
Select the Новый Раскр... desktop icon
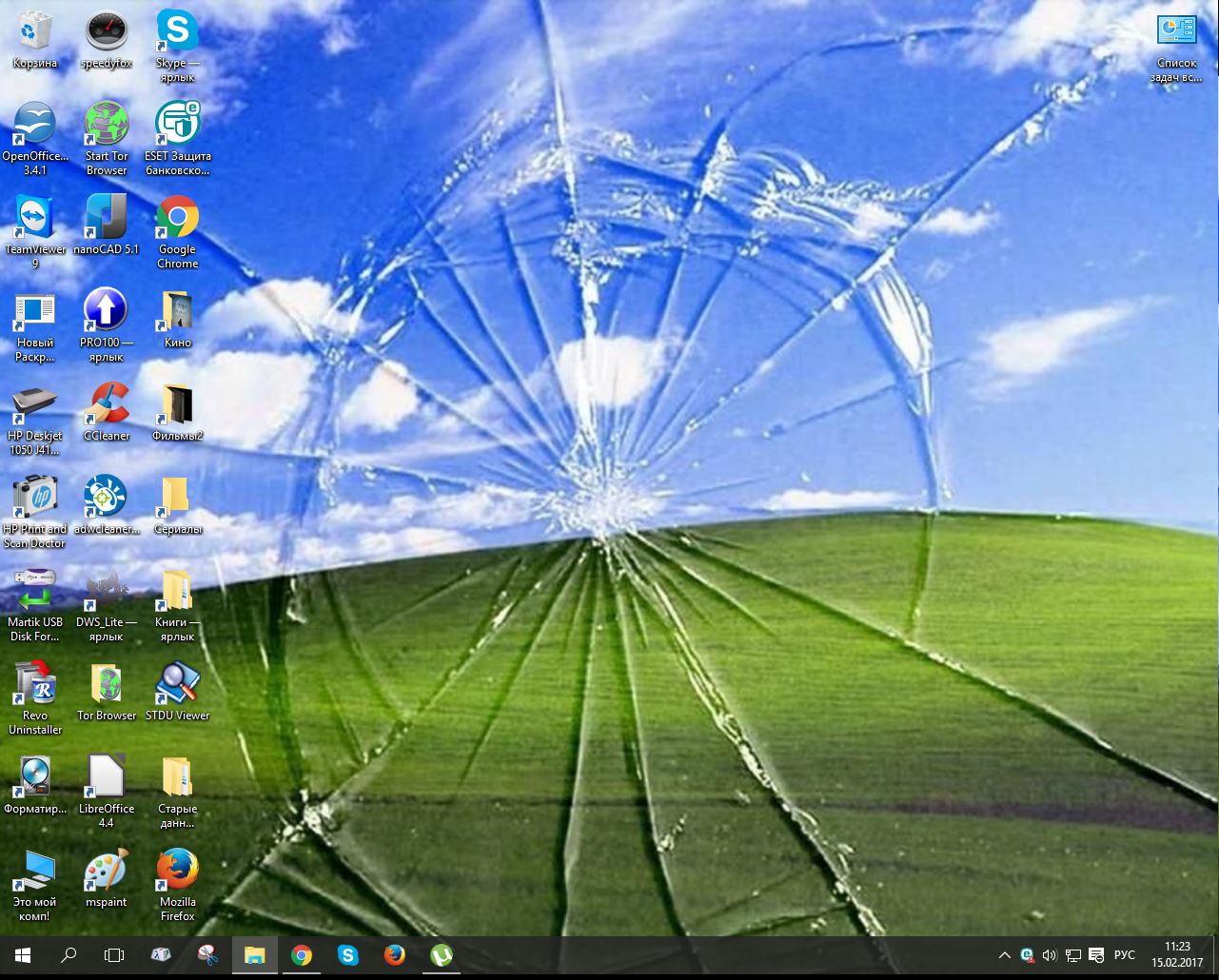pos(35,326)
